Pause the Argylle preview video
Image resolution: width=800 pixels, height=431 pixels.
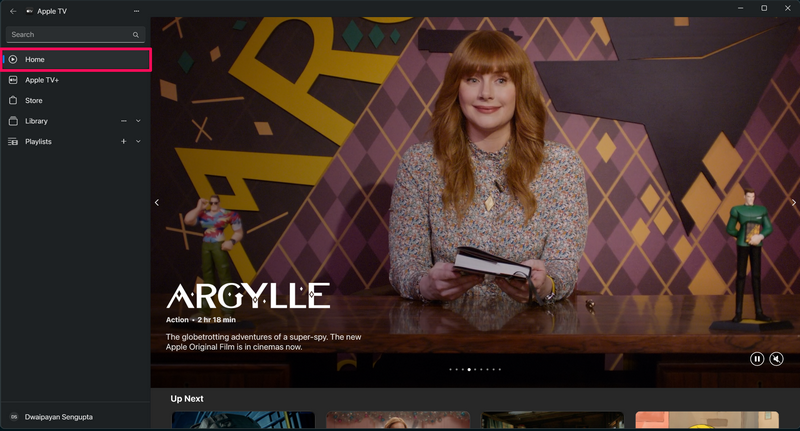[x=757, y=359]
